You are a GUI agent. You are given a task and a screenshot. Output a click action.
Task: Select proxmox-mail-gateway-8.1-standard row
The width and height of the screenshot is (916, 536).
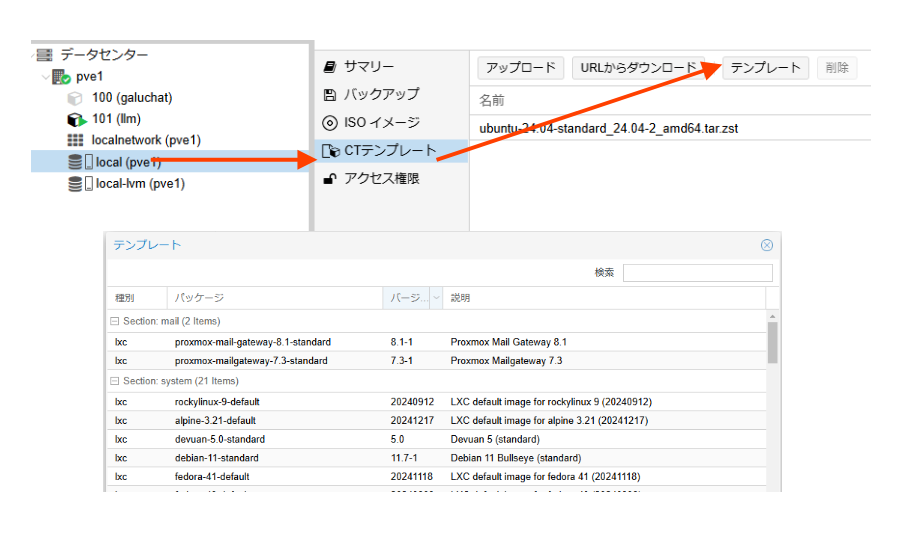click(x=437, y=342)
